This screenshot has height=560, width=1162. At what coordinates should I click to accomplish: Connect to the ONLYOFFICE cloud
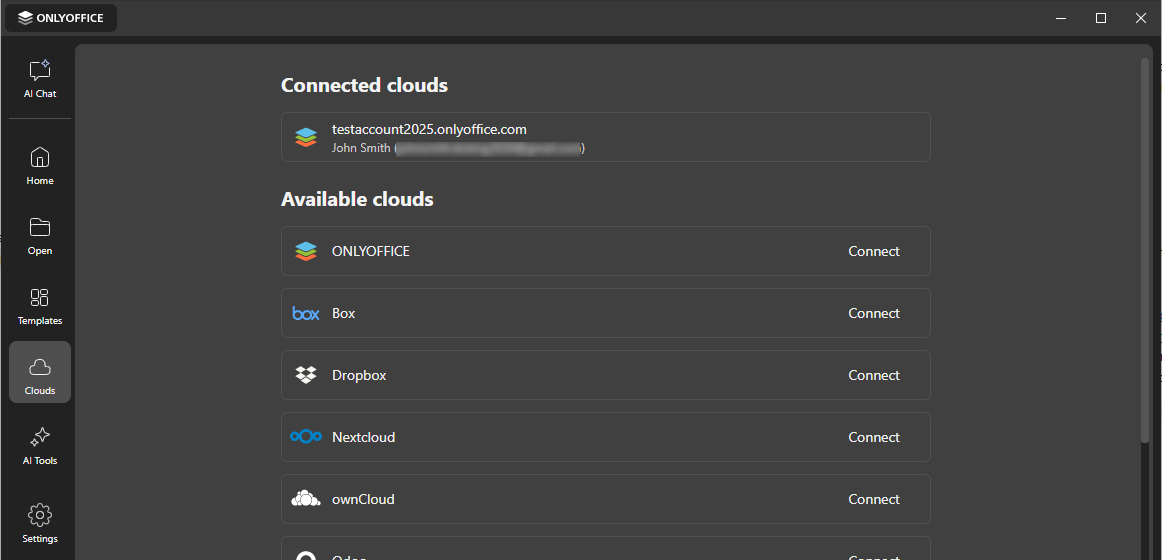874,251
